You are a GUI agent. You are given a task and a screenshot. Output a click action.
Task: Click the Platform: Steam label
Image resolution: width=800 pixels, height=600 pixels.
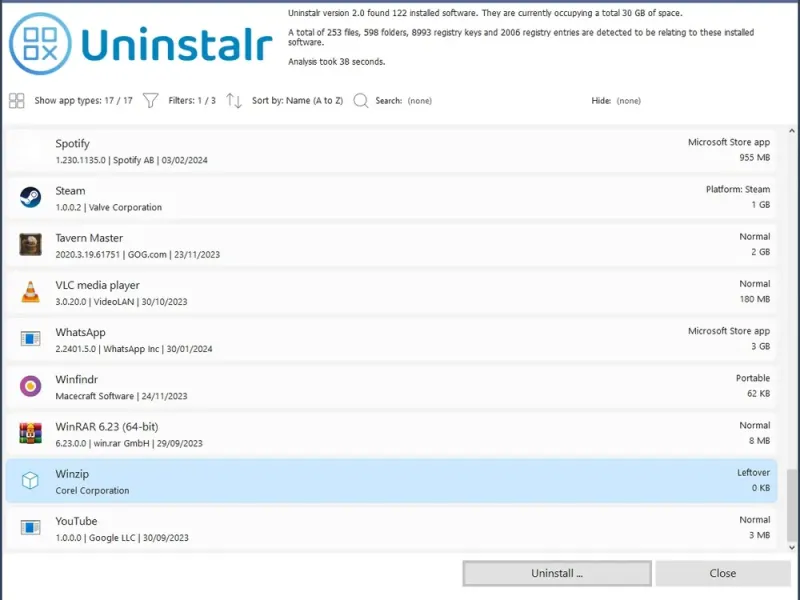coord(738,189)
